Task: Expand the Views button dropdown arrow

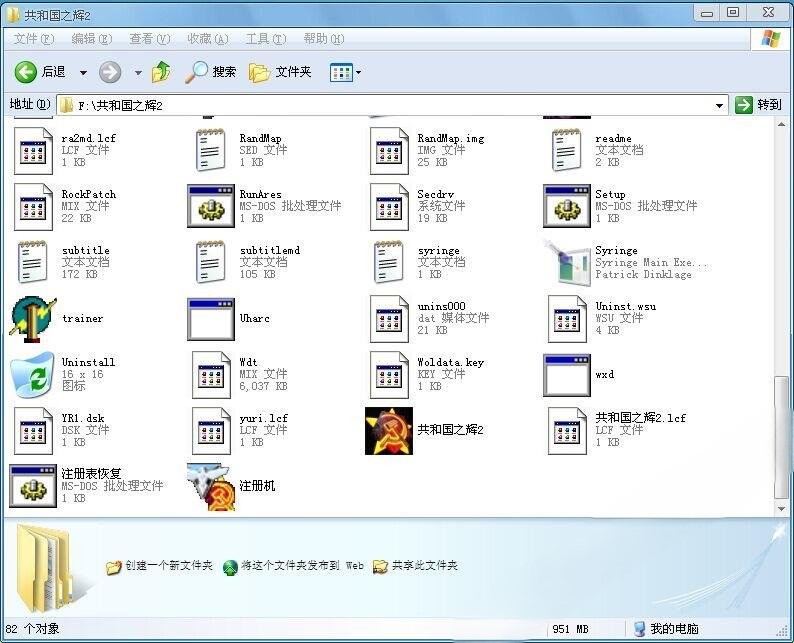Action: (359, 72)
